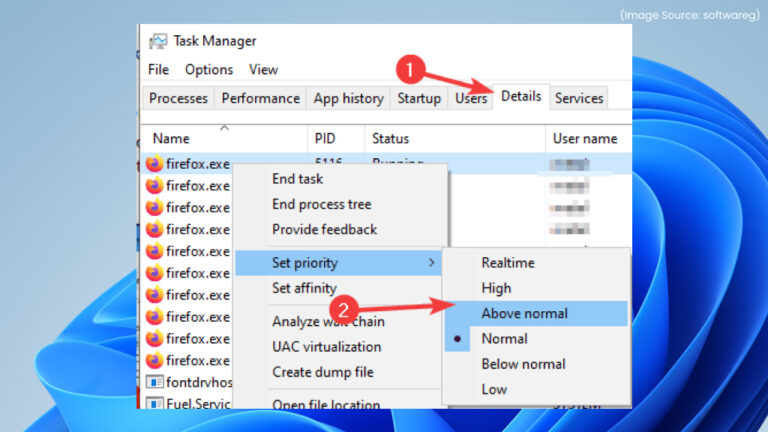768x432 pixels.
Task: Go to the Startup tab
Action: (419, 98)
